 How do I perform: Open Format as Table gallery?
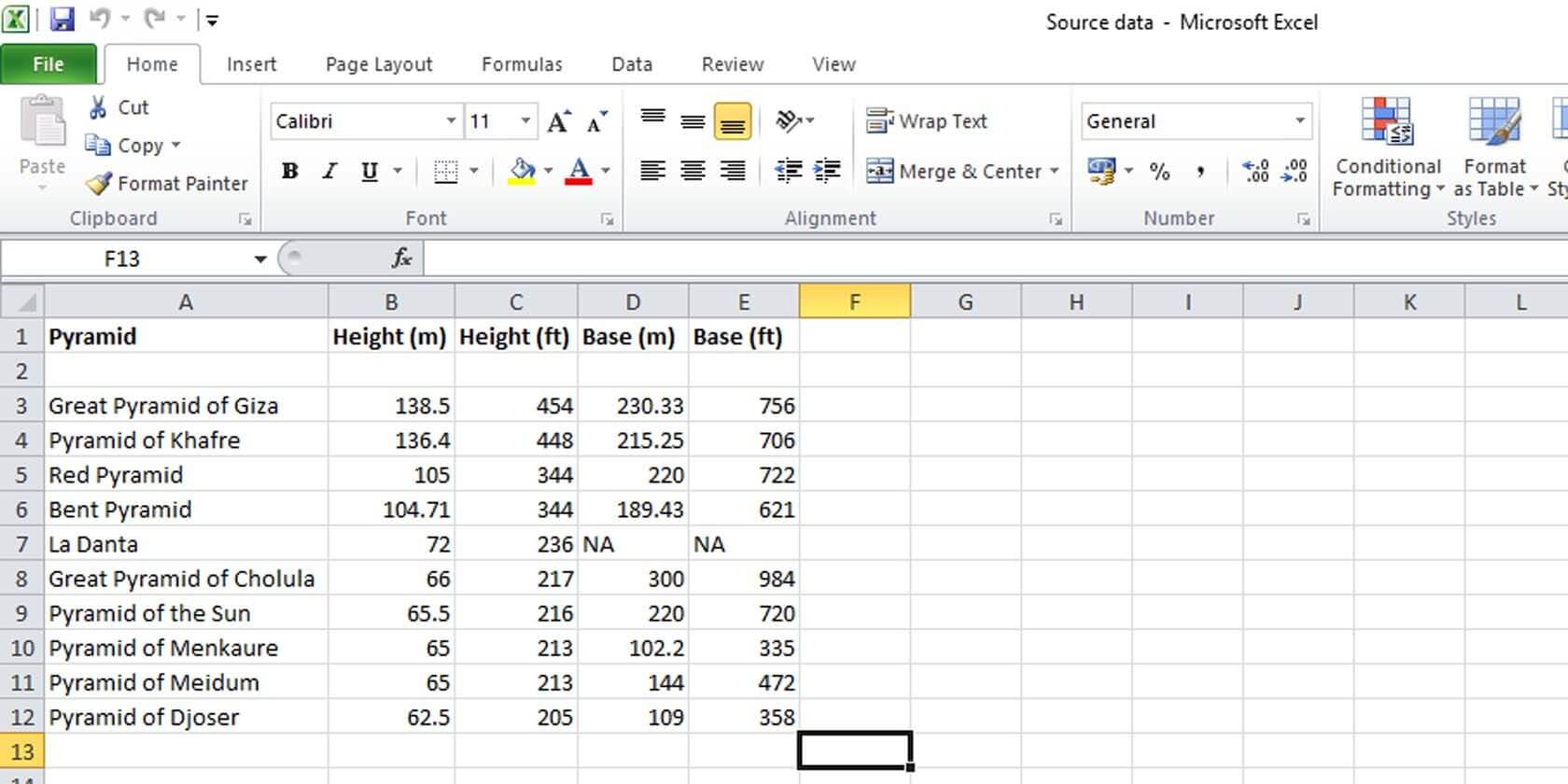[1495, 147]
